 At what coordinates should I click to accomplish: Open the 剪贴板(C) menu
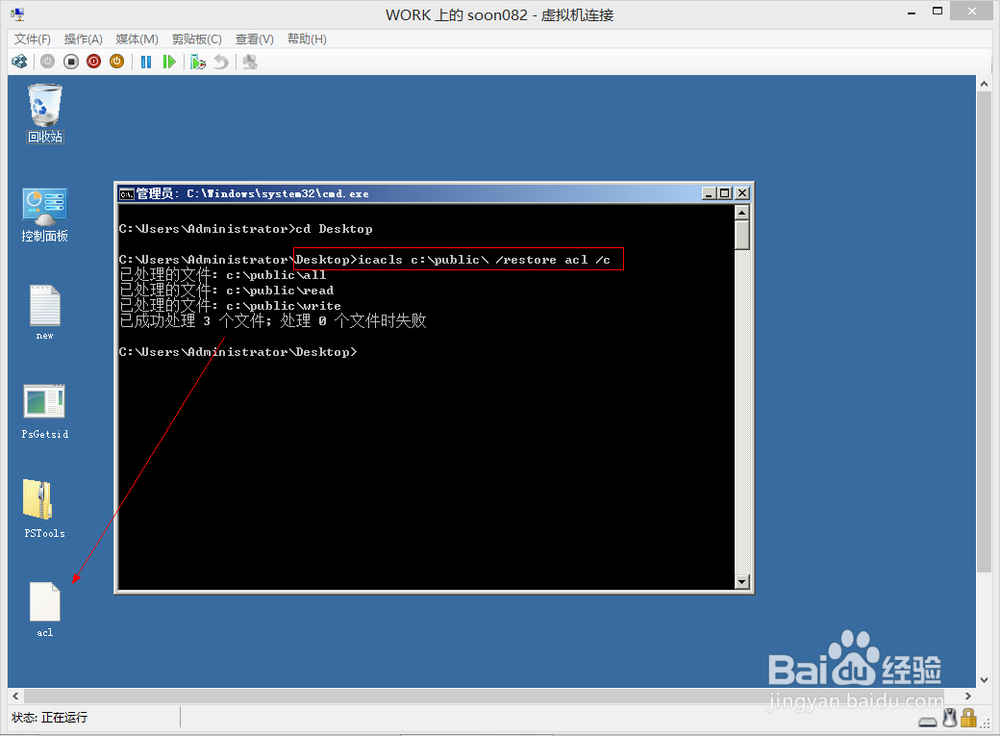(x=197, y=39)
